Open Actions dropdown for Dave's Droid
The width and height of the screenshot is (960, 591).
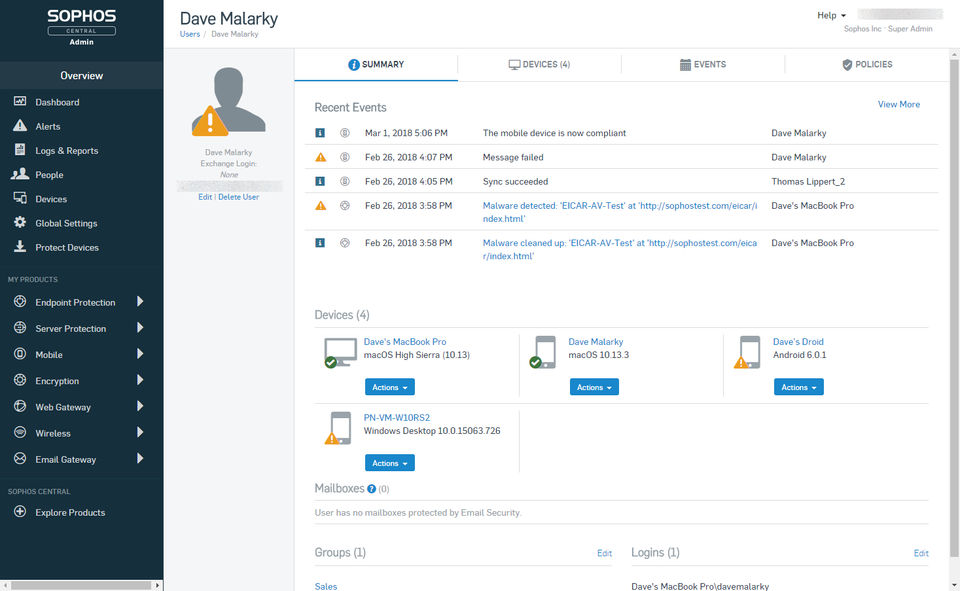(x=799, y=387)
